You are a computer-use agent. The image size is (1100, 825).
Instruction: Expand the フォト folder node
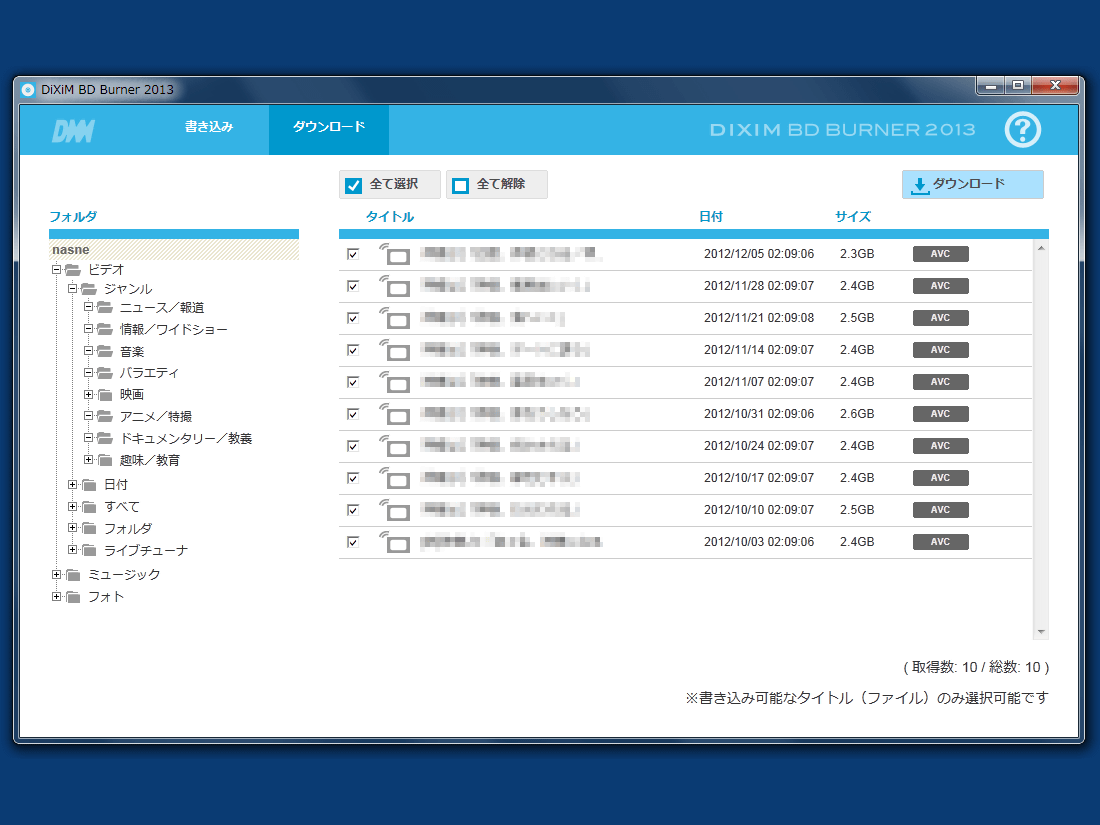[57, 596]
